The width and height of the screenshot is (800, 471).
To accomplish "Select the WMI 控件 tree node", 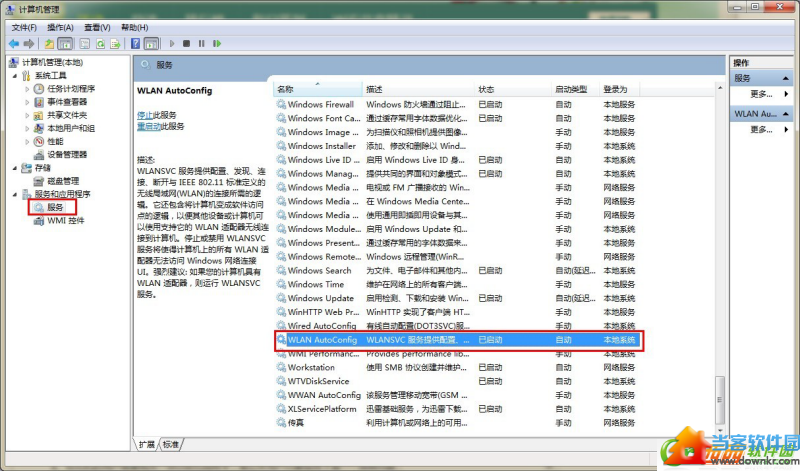I will point(65,220).
